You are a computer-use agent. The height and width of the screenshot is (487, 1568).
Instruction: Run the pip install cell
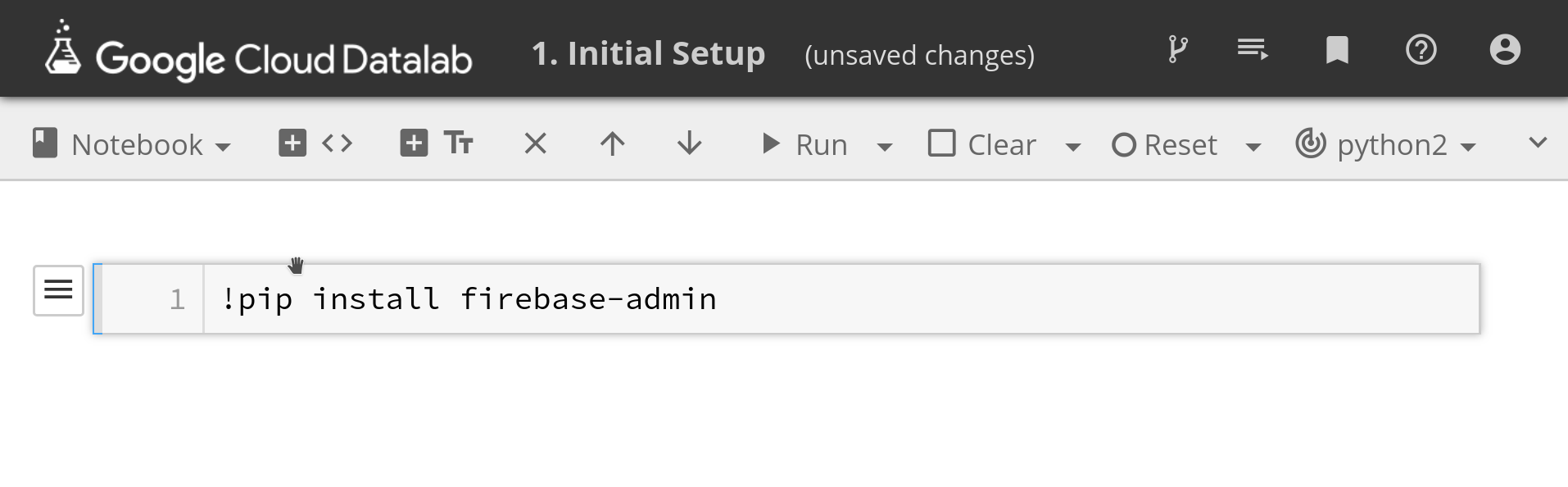pyautogui.click(x=807, y=143)
